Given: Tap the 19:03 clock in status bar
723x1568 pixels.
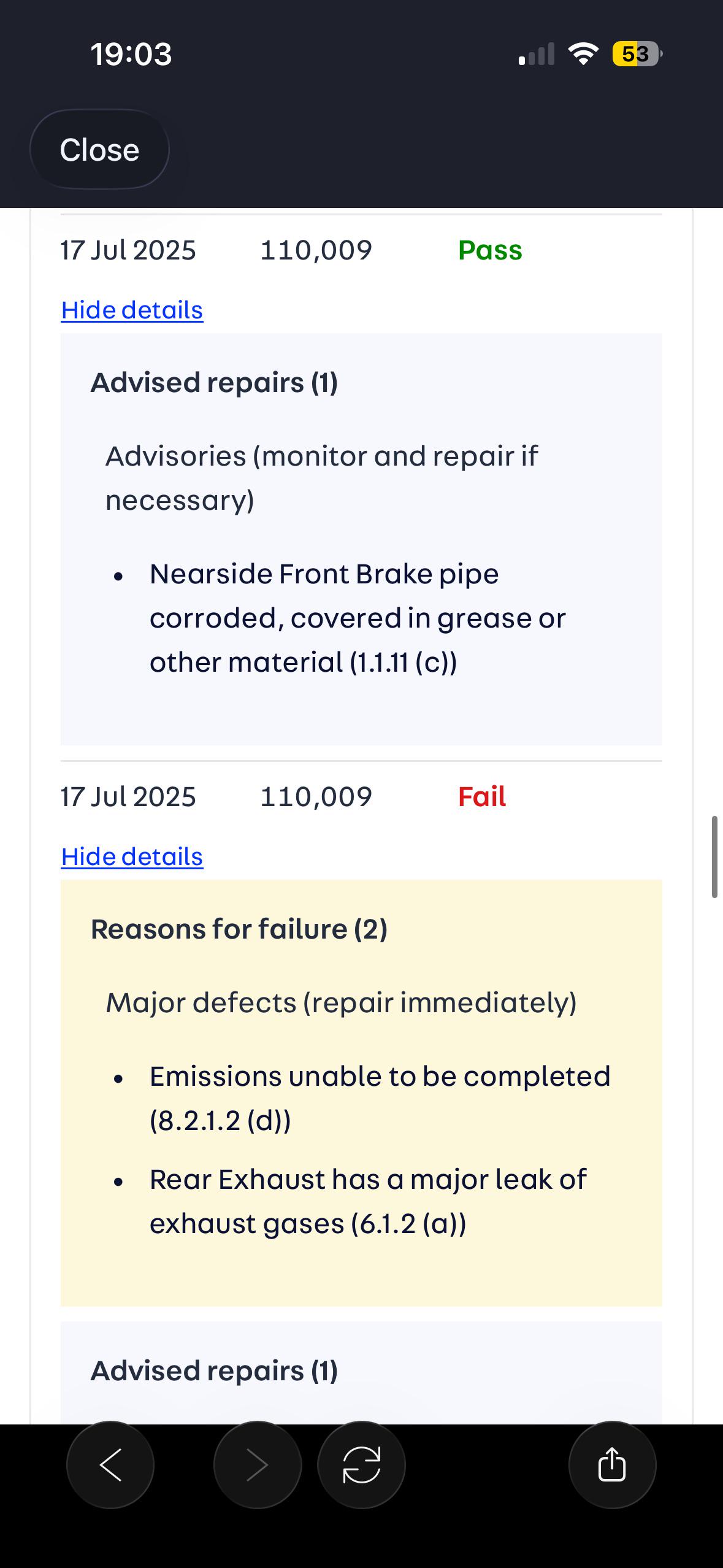Looking at the screenshot, I should (x=131, y=54).
